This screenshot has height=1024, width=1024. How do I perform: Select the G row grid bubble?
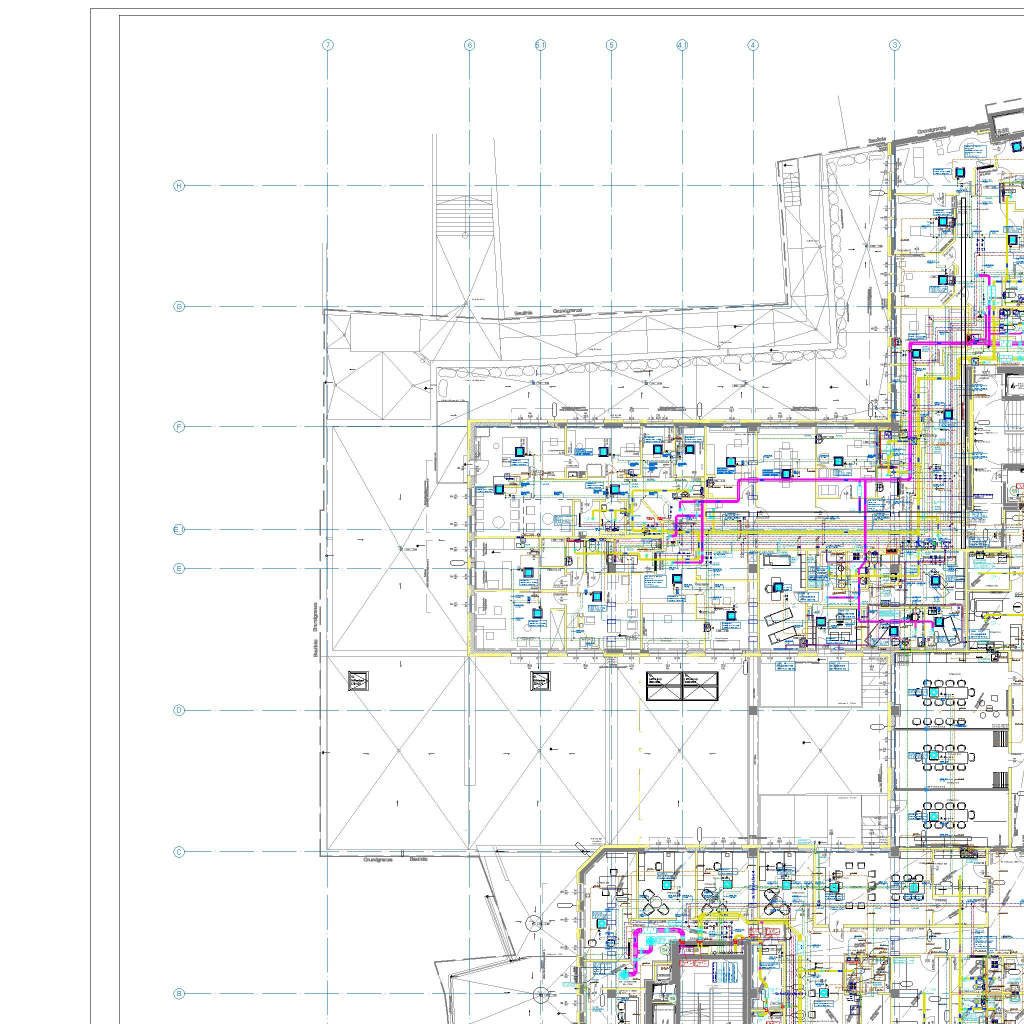tap(179, 306)
